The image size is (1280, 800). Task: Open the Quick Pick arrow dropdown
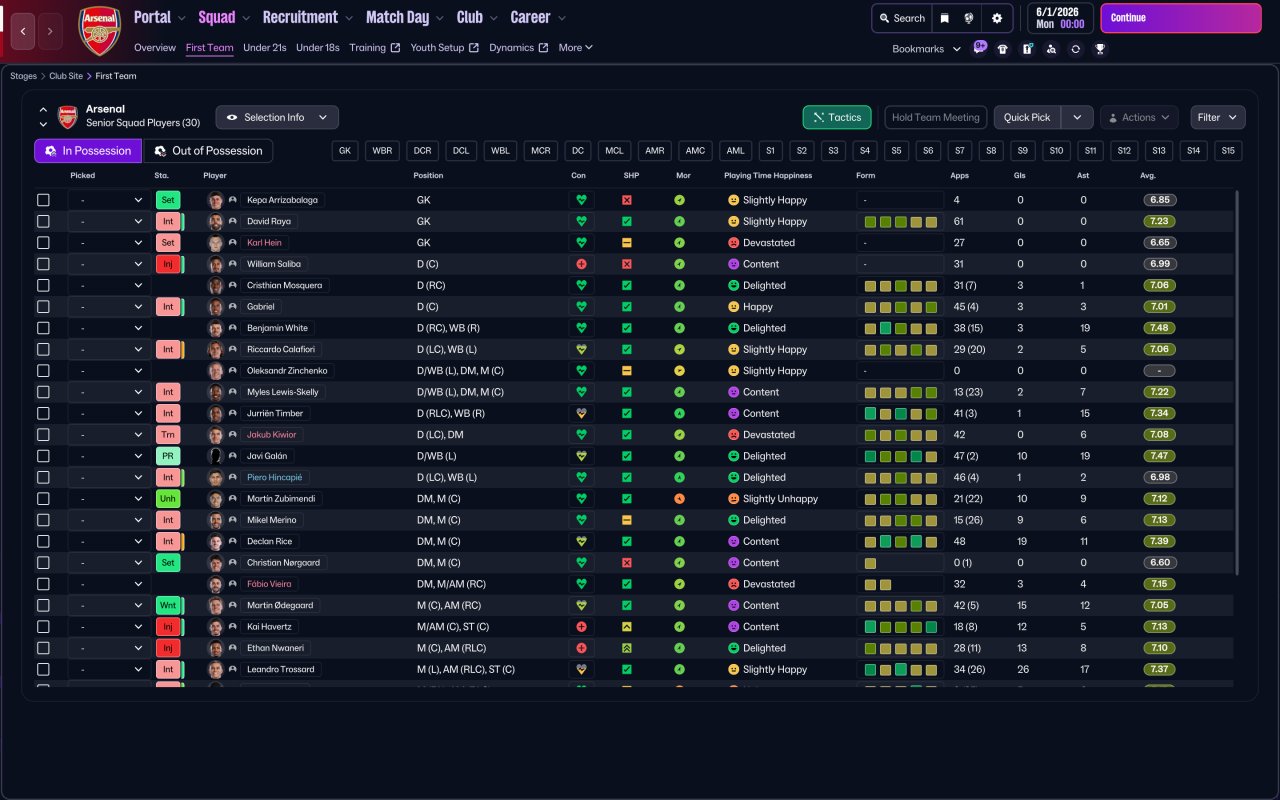pyautogui.click(x=1077, y=117)
